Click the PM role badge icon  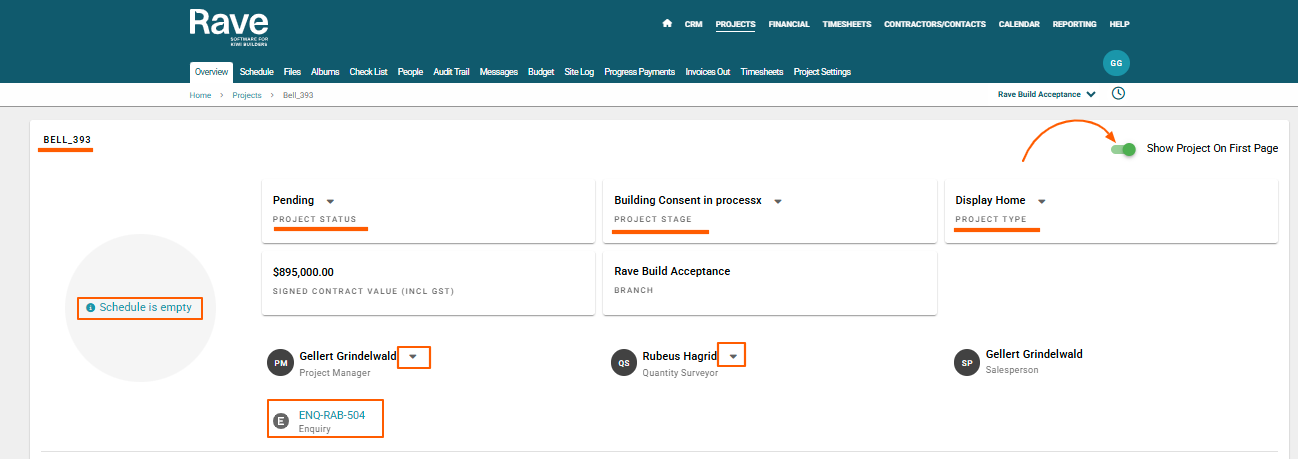click(280, 362)
